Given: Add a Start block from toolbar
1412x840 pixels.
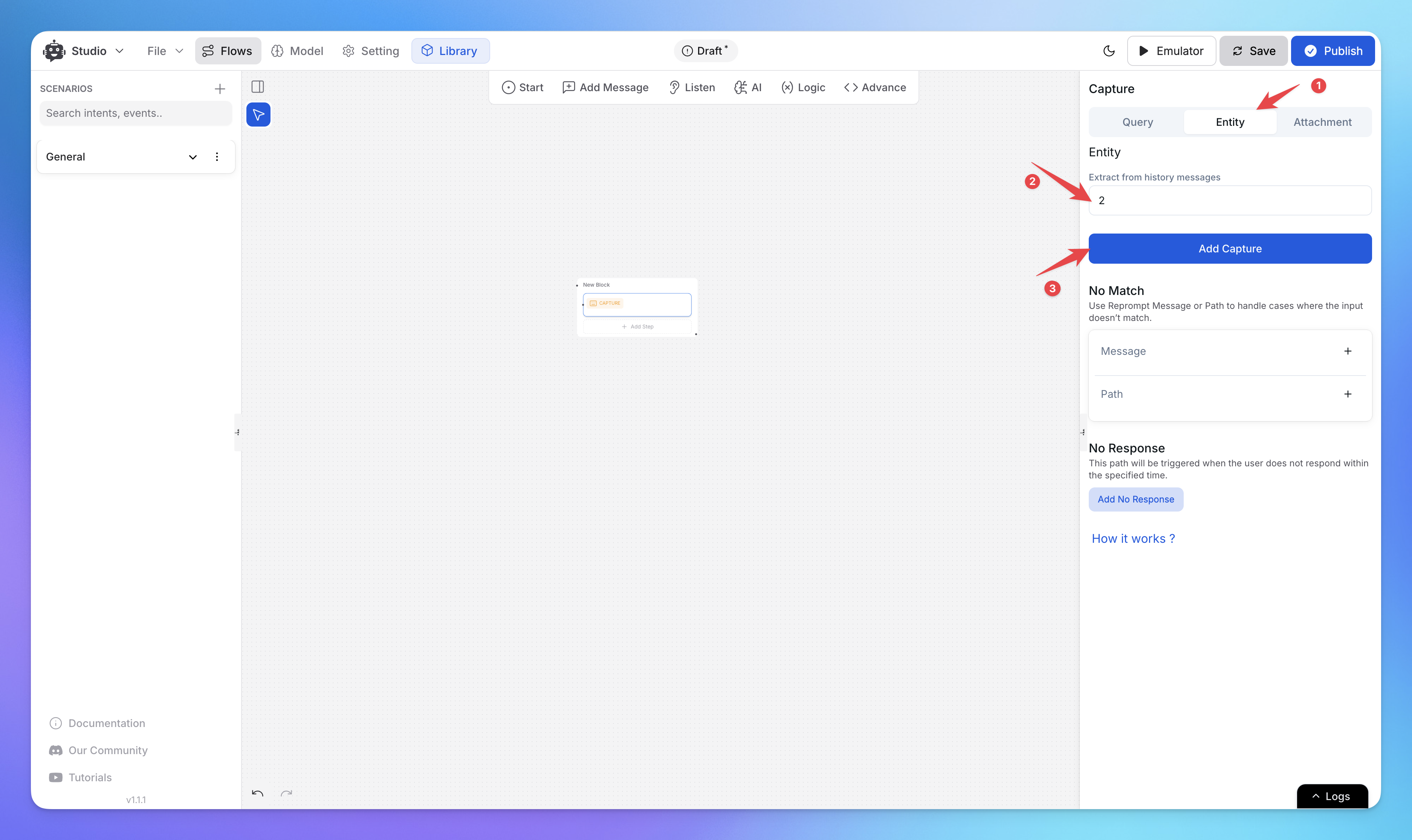Looking at the screenshot, I should tap(523, 88).
